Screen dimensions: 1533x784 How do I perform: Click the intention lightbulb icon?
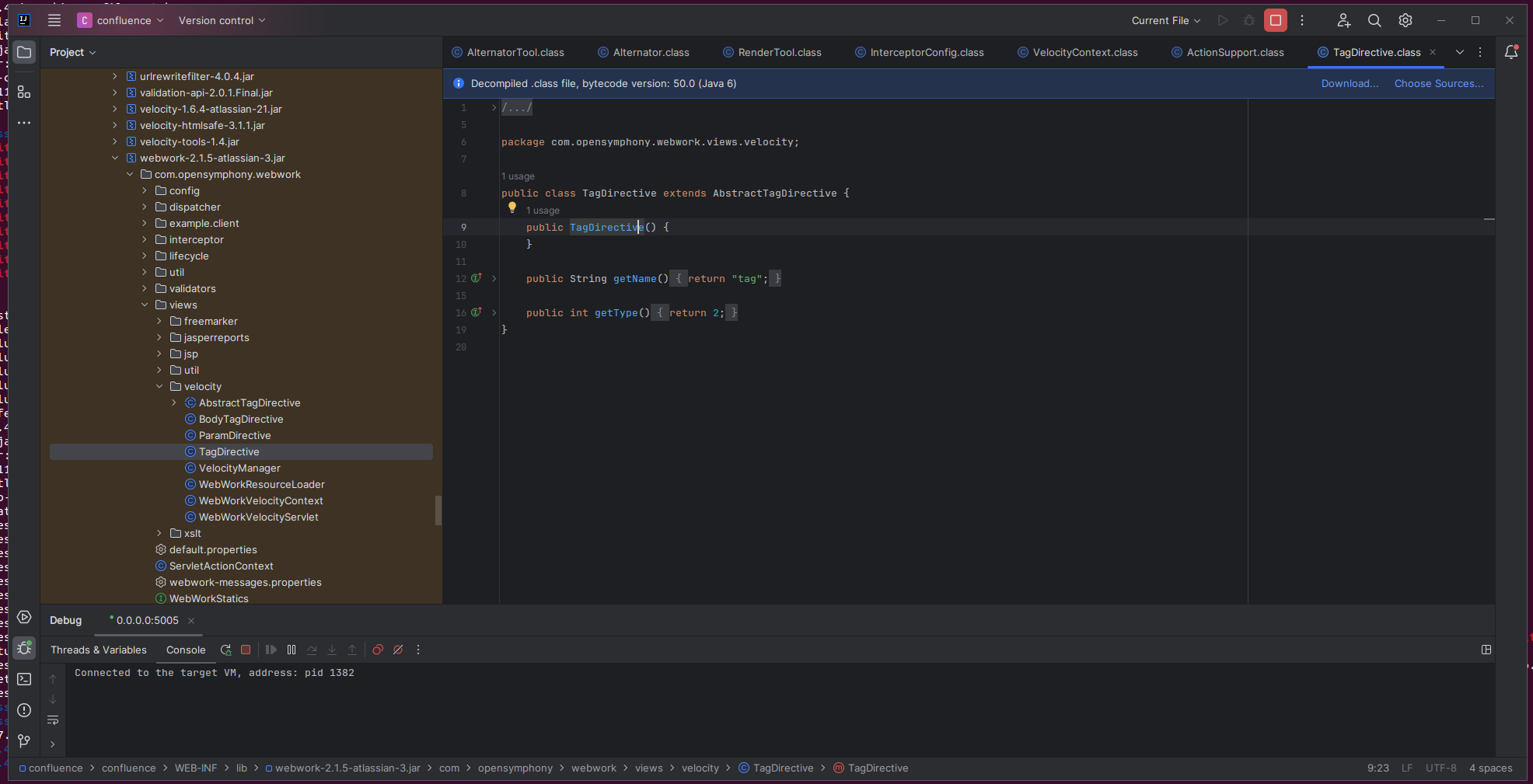(512, 207)
